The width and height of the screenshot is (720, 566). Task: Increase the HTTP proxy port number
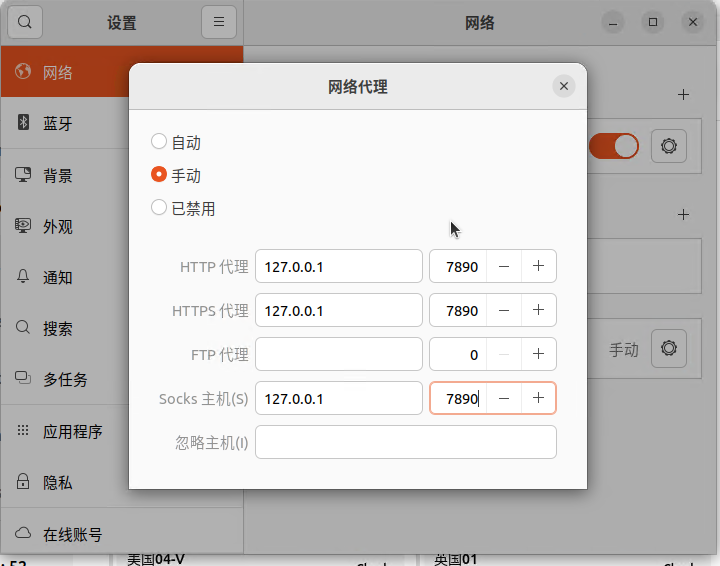pyautogui.click(x=538, y=266)
